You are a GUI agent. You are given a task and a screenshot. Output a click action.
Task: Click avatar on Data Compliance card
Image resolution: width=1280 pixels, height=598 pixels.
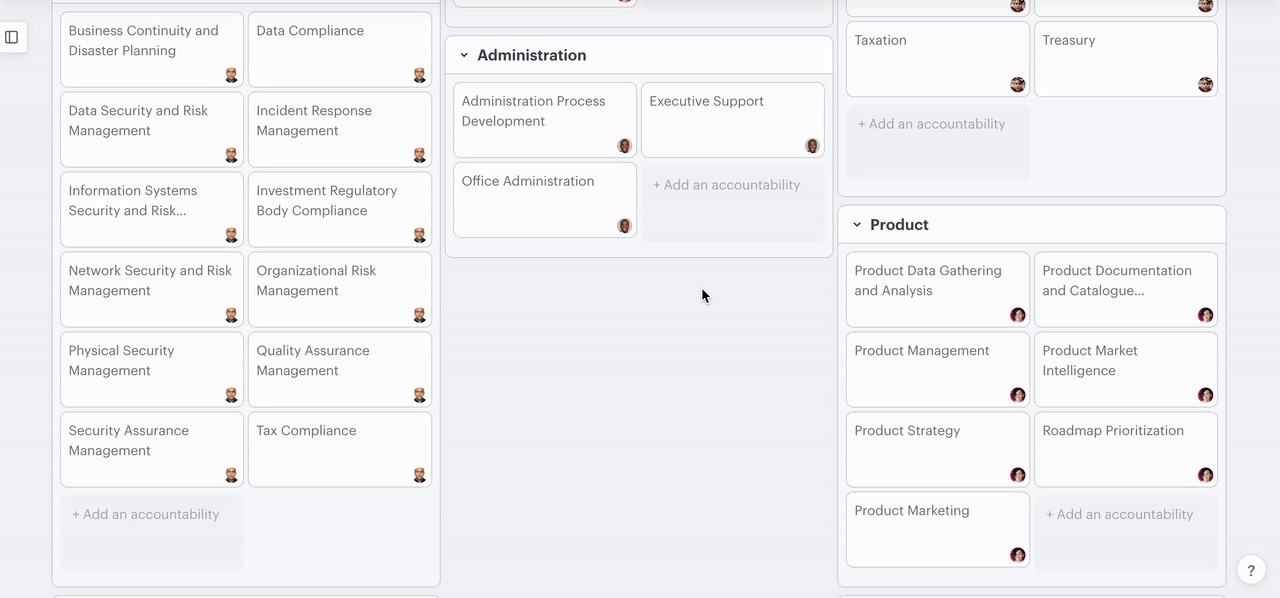(x=420, y=75)
